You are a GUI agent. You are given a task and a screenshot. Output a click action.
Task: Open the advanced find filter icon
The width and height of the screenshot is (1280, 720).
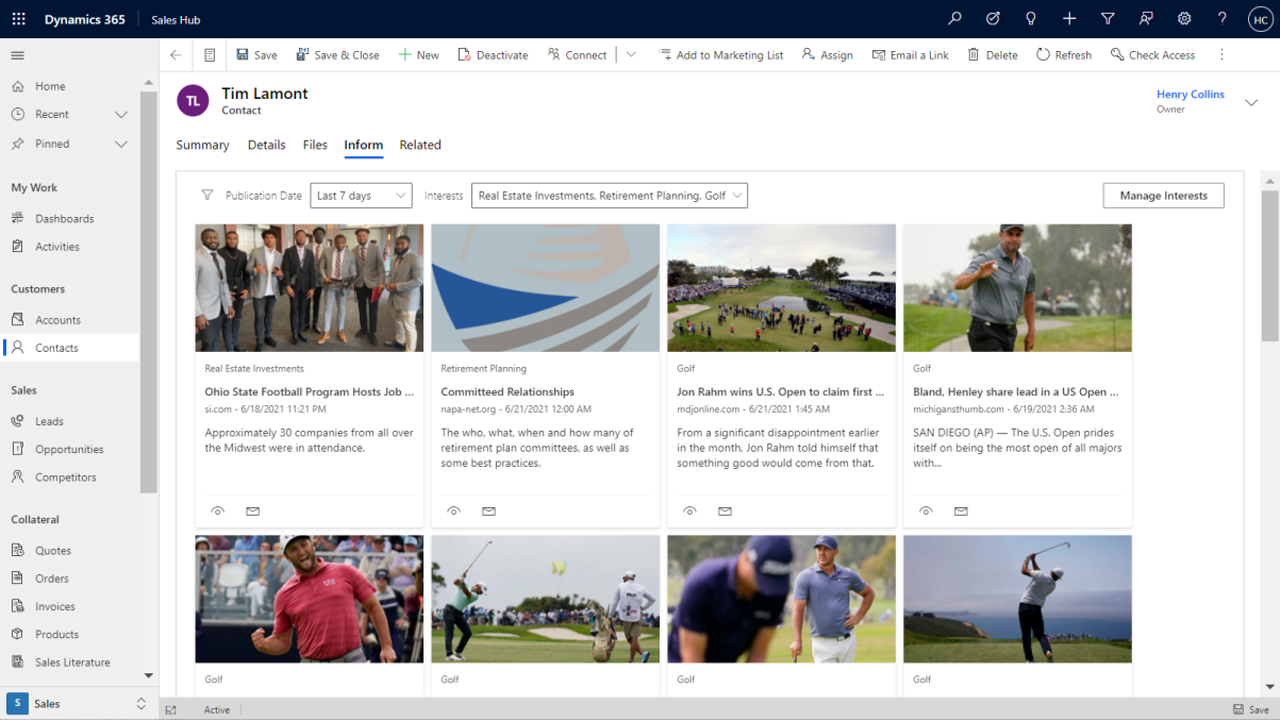(x=1107, y=19)
